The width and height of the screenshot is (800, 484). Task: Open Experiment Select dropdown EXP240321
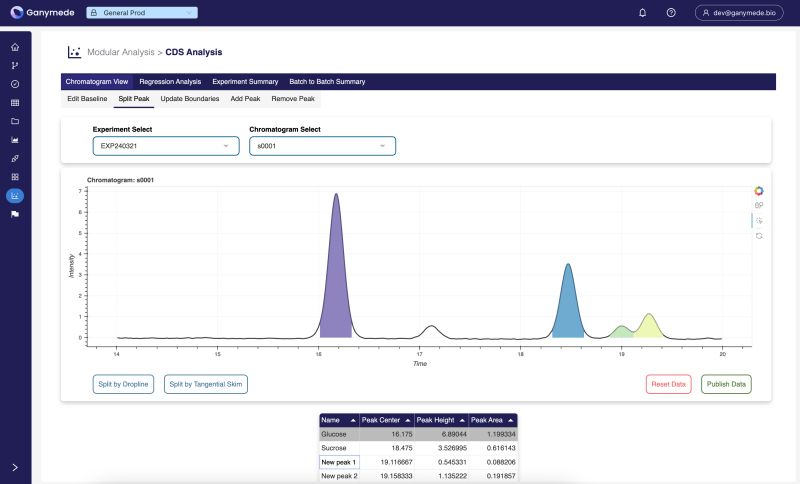(166, 146)
